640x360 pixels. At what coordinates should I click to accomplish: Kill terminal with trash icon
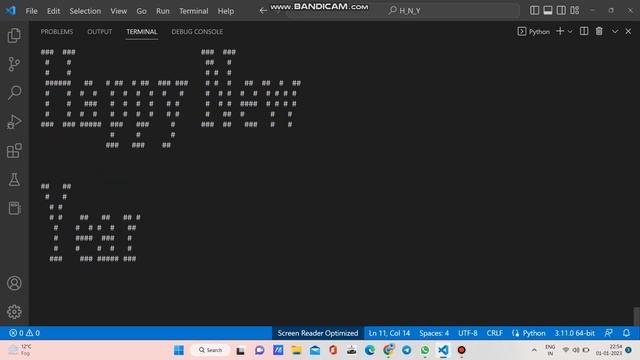[599, 31]
